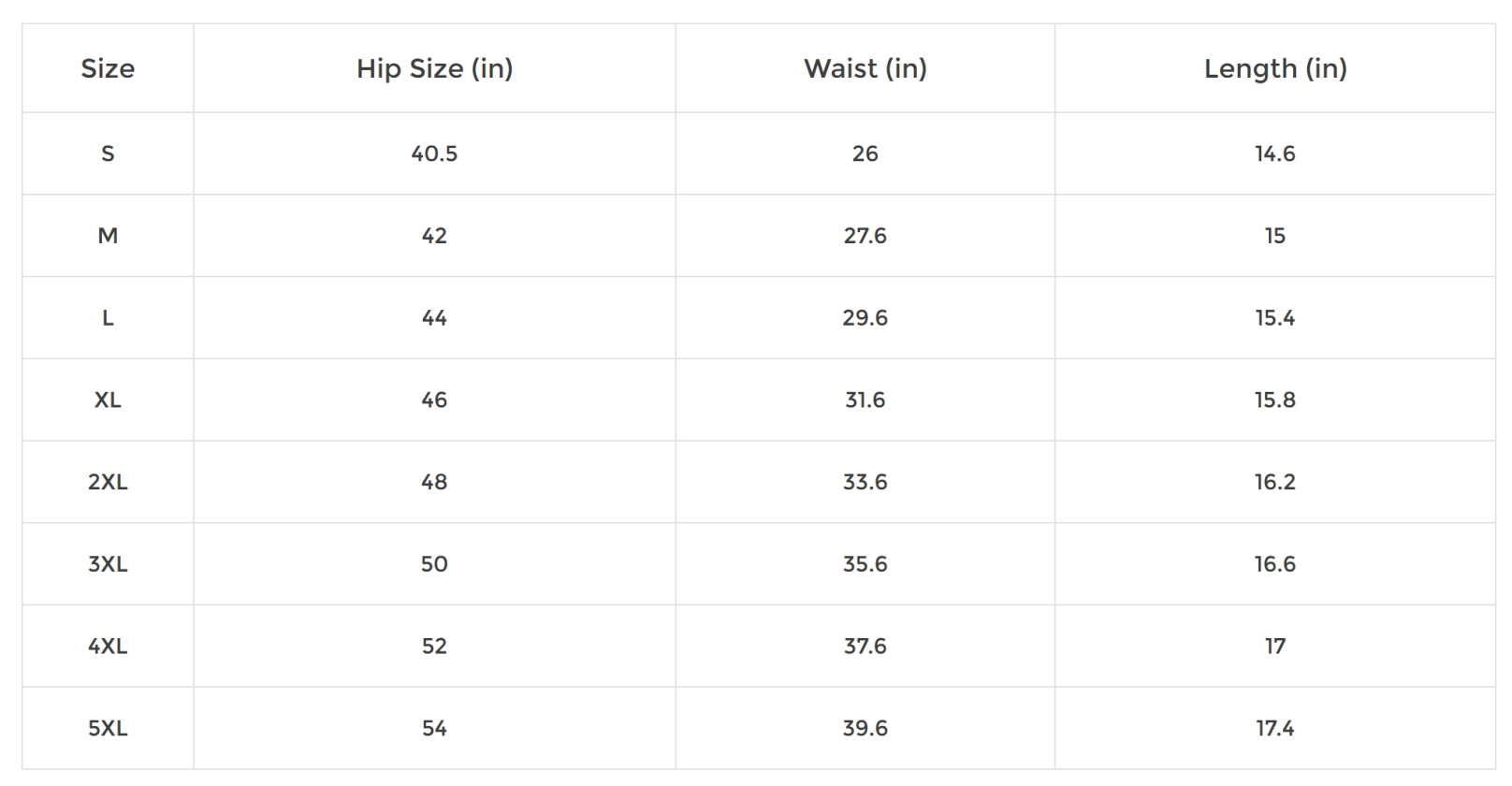Click the Length (in) column header
Image resolution: width=1512 pixels, height=786 pixels.
1274,68
